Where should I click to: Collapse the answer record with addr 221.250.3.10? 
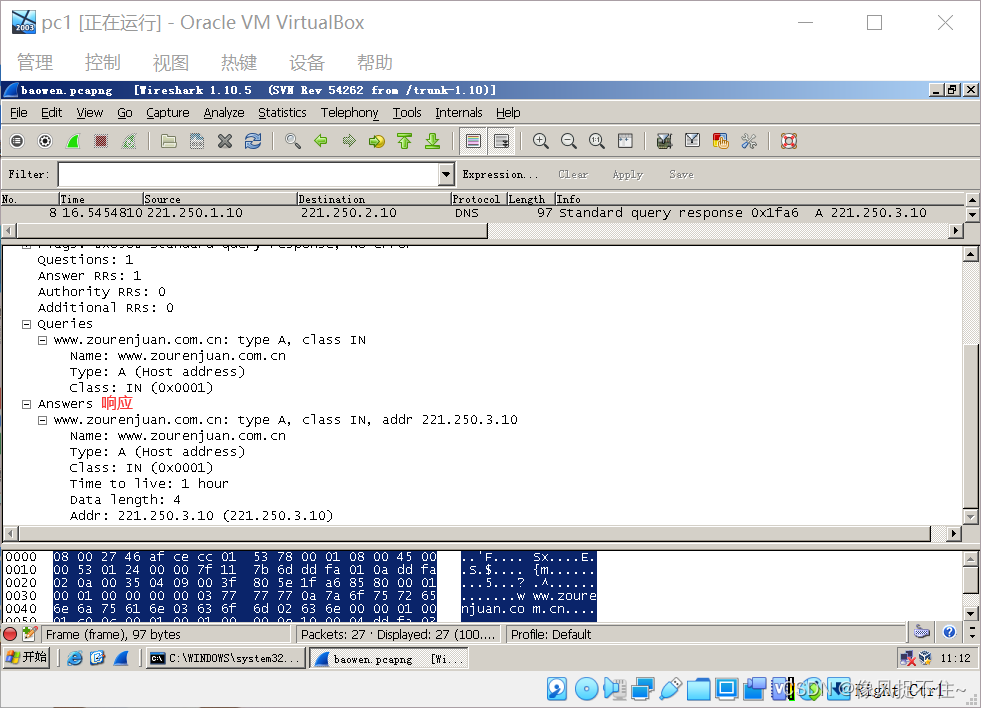(x=43, y=420)
